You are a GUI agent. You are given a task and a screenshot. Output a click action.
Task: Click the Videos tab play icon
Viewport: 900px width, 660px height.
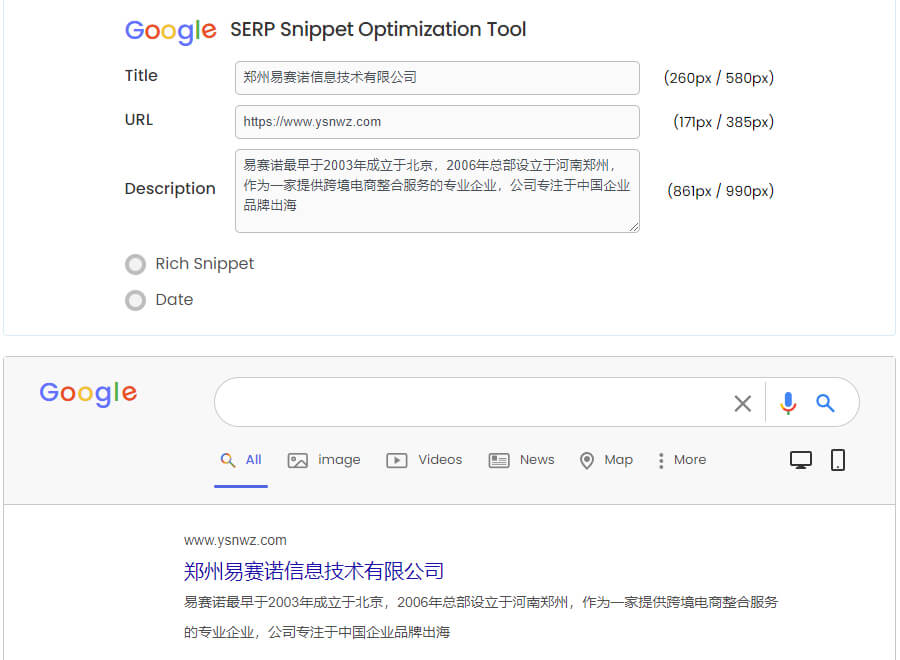tap(397, 460)
